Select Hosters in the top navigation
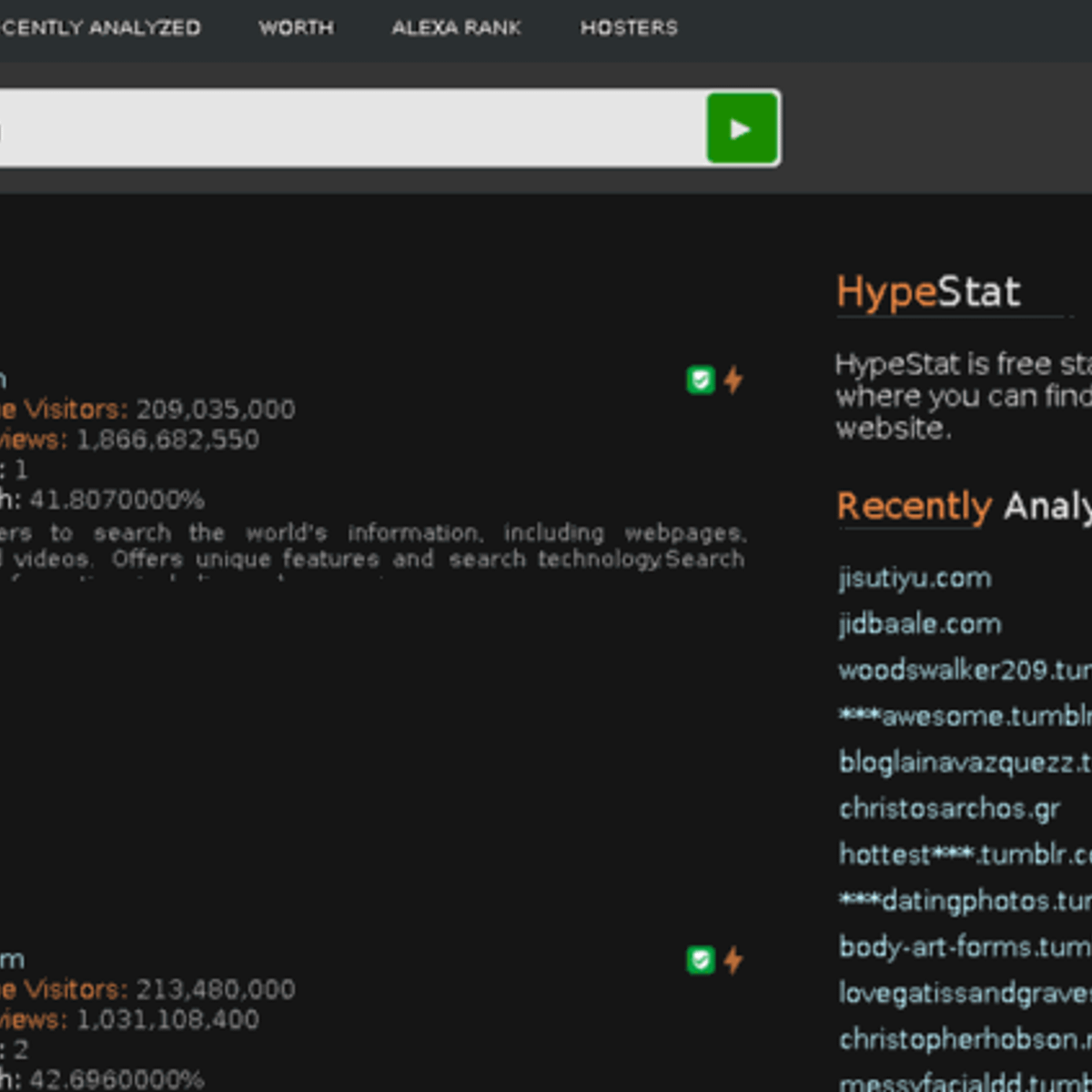1092x1092 pixels. coord(629,28)
